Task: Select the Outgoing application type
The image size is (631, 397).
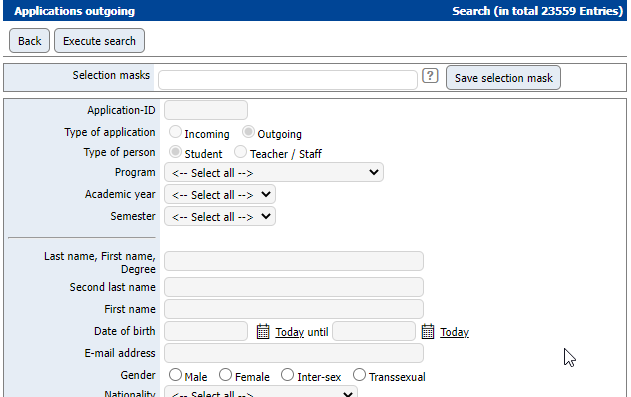Action: [248, 132]
